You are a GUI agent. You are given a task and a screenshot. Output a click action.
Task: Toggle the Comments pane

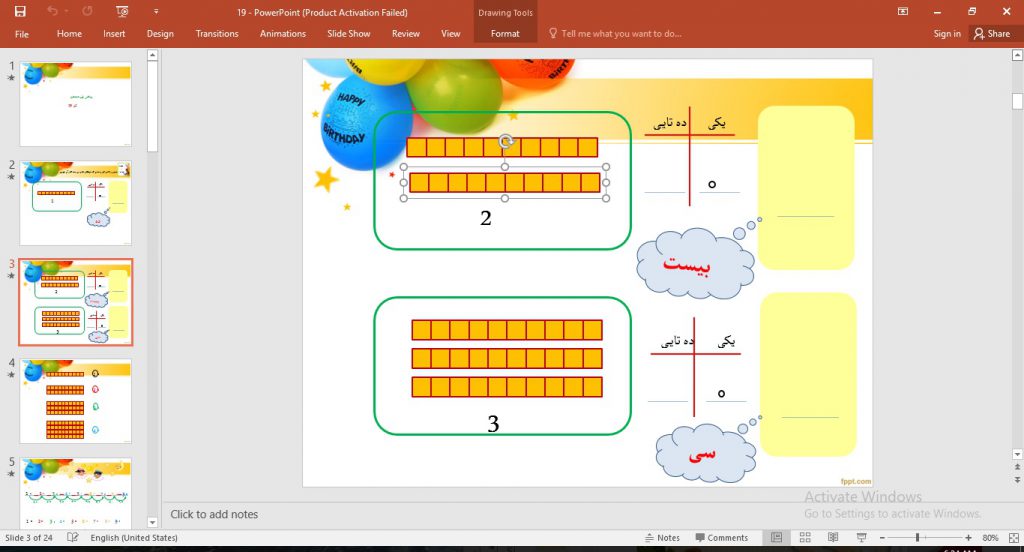720,538
